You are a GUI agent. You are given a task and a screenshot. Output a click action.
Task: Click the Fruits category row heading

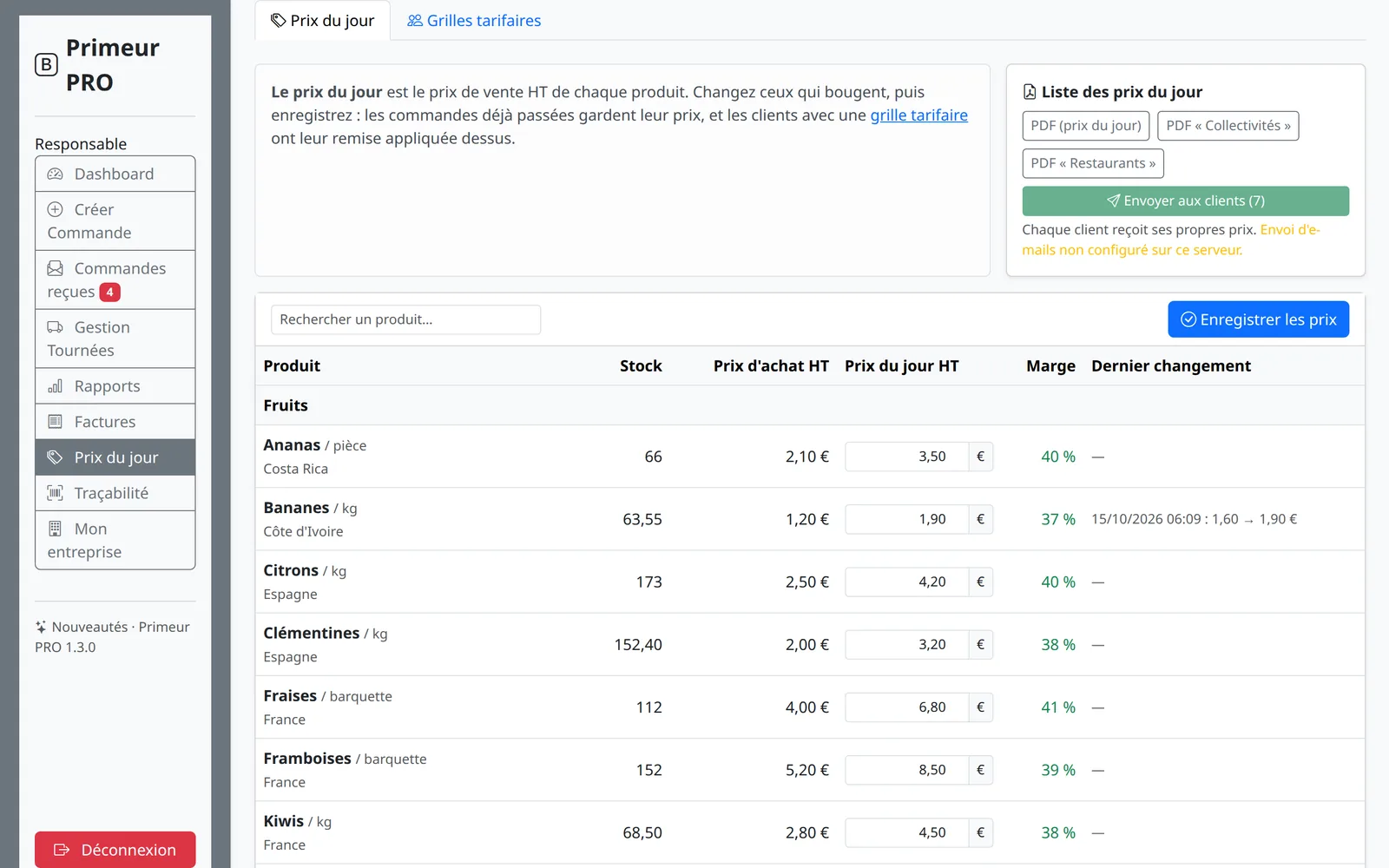coord(286,405)
